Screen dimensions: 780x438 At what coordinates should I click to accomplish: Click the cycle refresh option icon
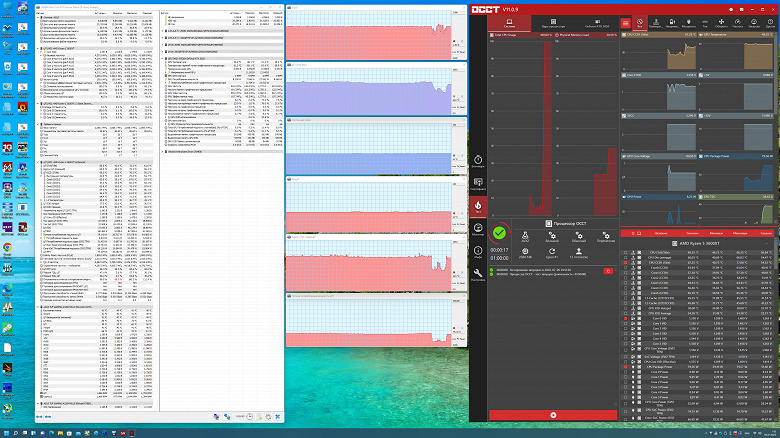[552, 253]
